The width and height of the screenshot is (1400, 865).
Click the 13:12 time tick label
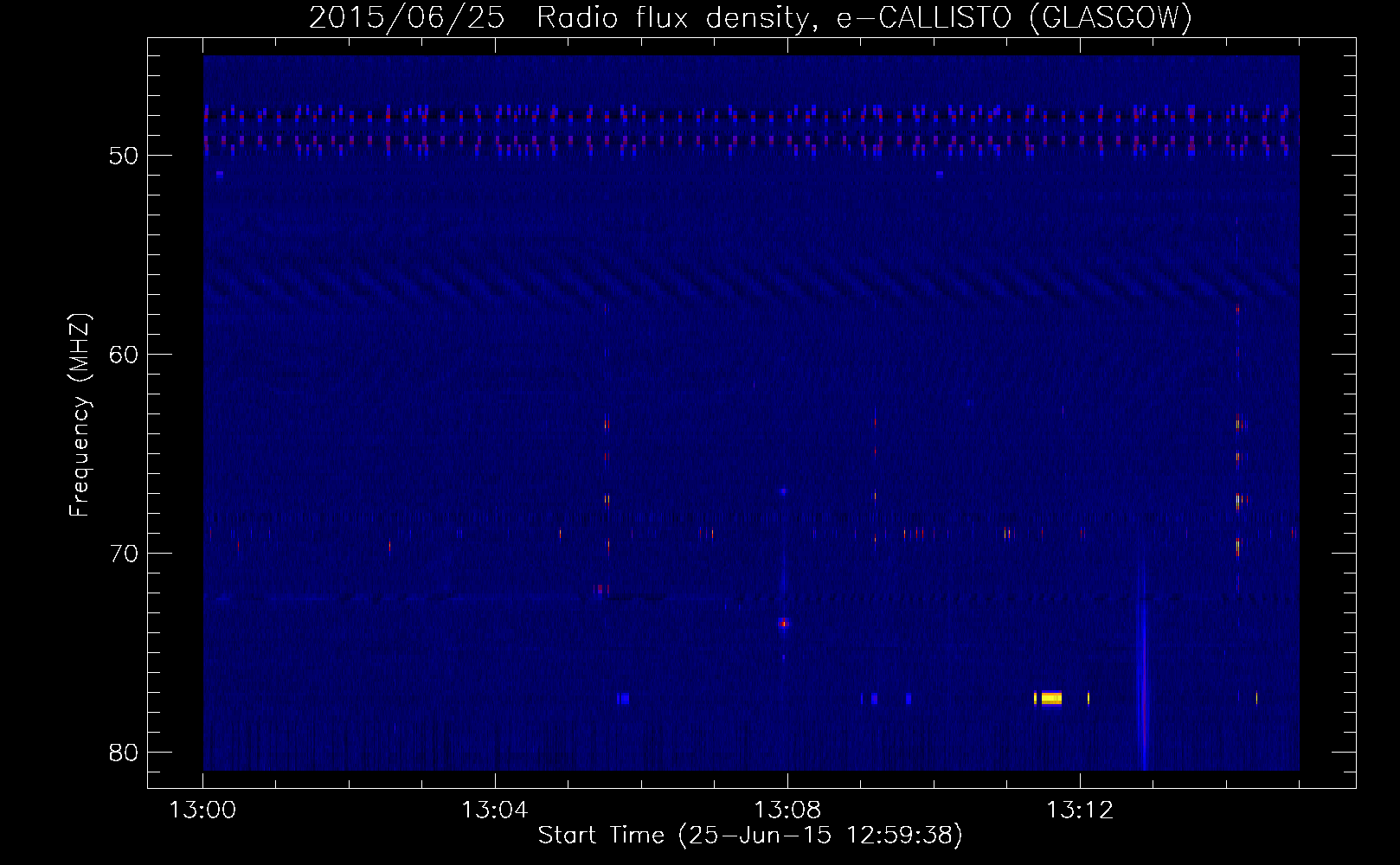(x=1079, y=811)
